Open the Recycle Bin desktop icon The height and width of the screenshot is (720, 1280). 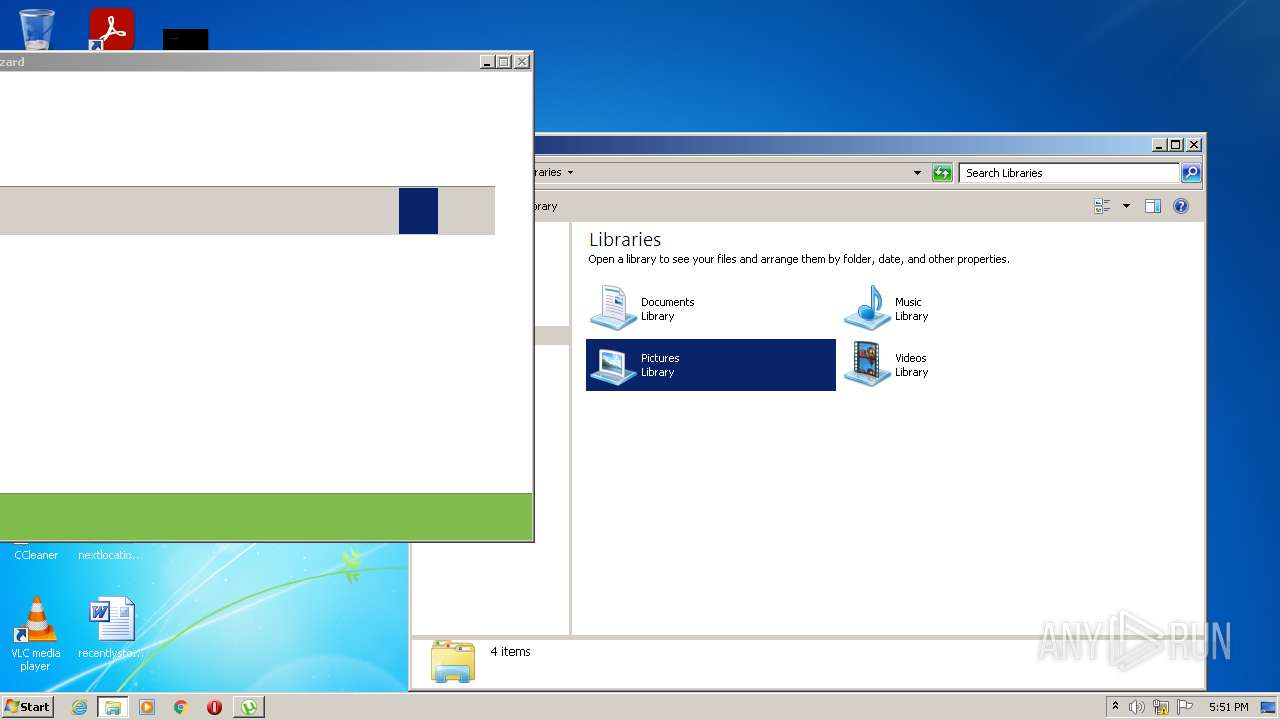(37, 28)
